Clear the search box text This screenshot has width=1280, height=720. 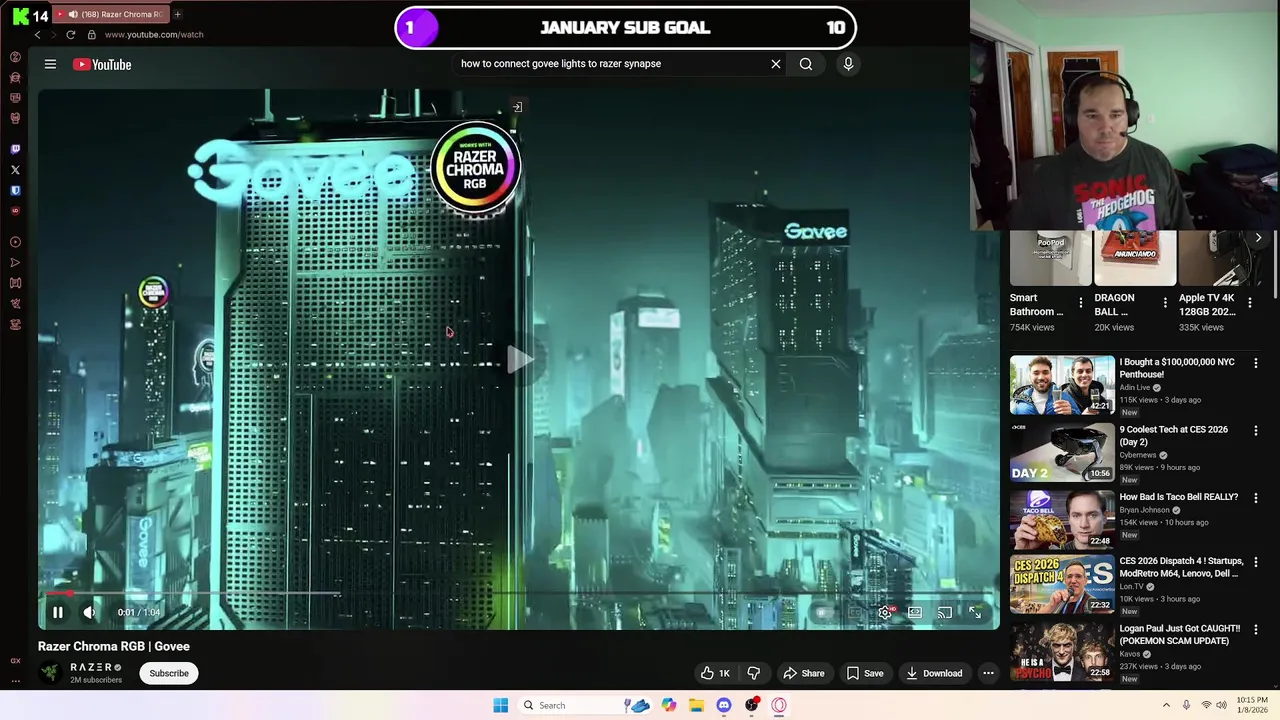pos(775,64)
